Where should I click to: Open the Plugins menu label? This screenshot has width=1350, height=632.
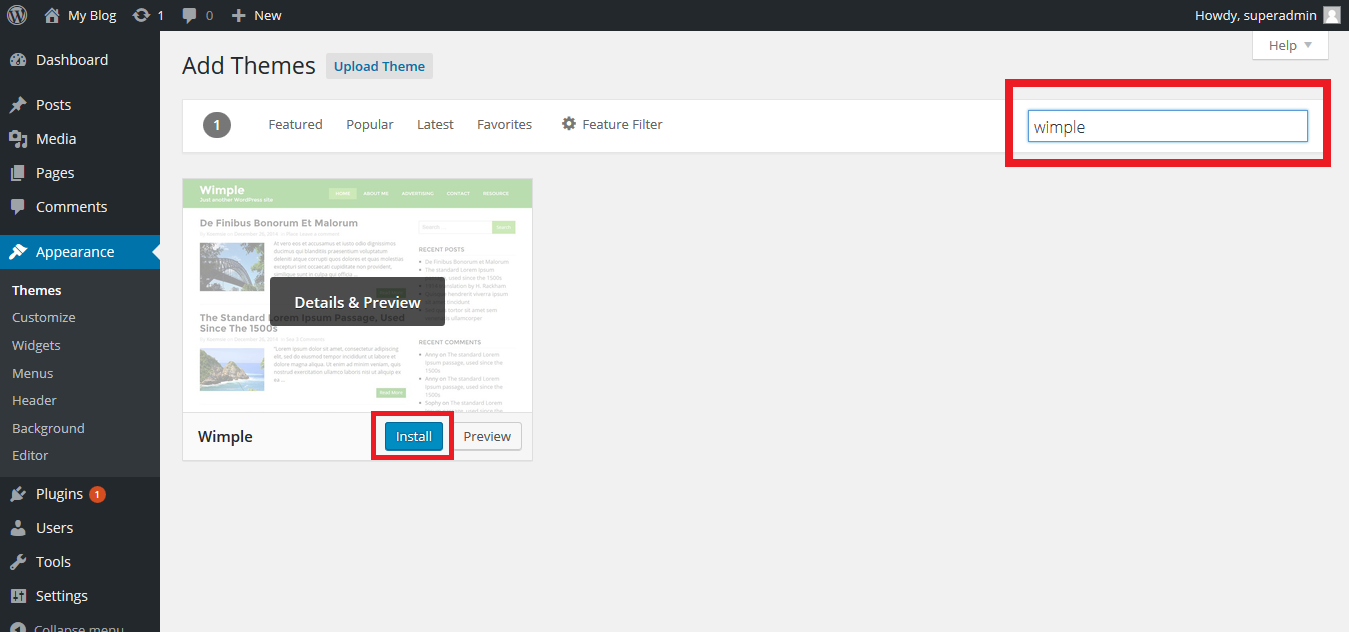click(x=59, y=494)
